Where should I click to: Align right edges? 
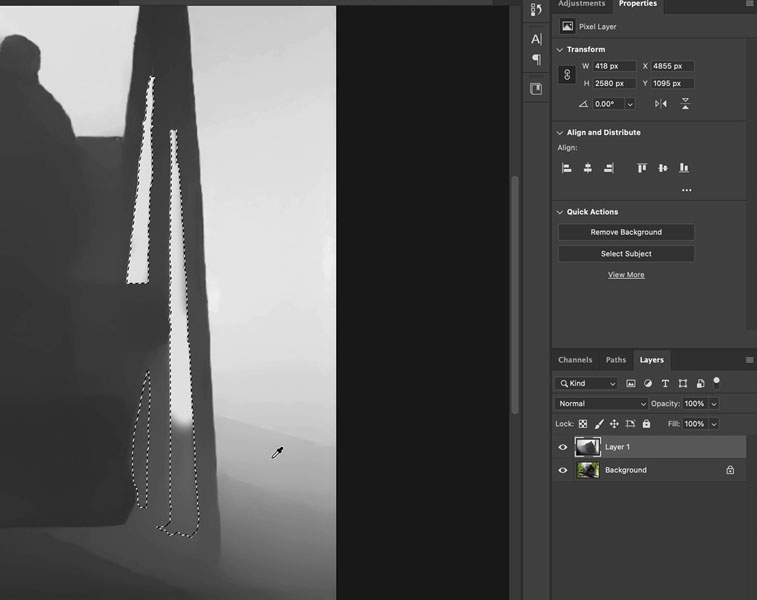(609, 168)
